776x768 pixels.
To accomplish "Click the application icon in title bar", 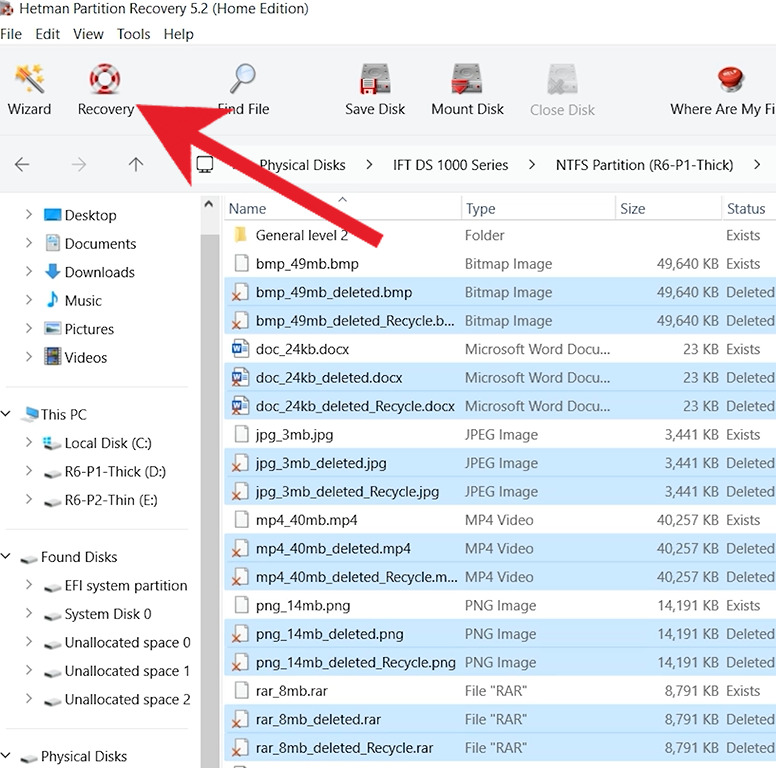I will click(x=6, y=8).
